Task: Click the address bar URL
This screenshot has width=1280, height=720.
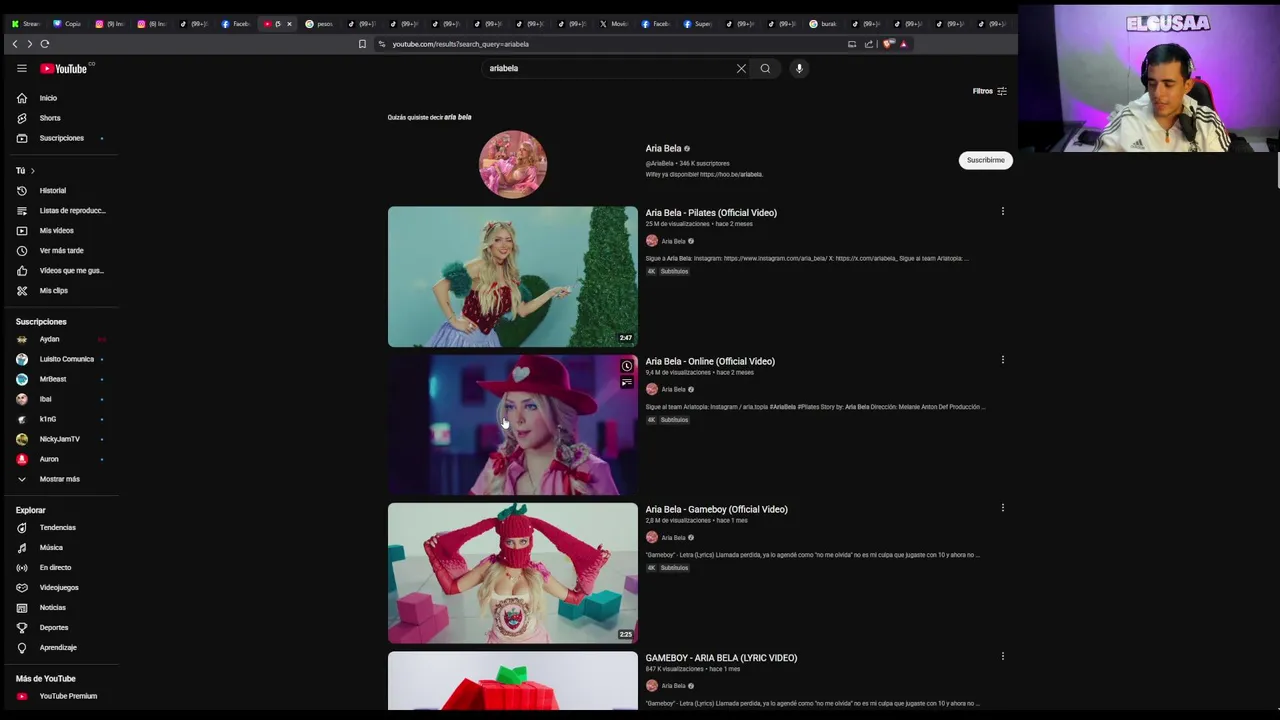Action: pyautogui.click(x=461, y=44)
